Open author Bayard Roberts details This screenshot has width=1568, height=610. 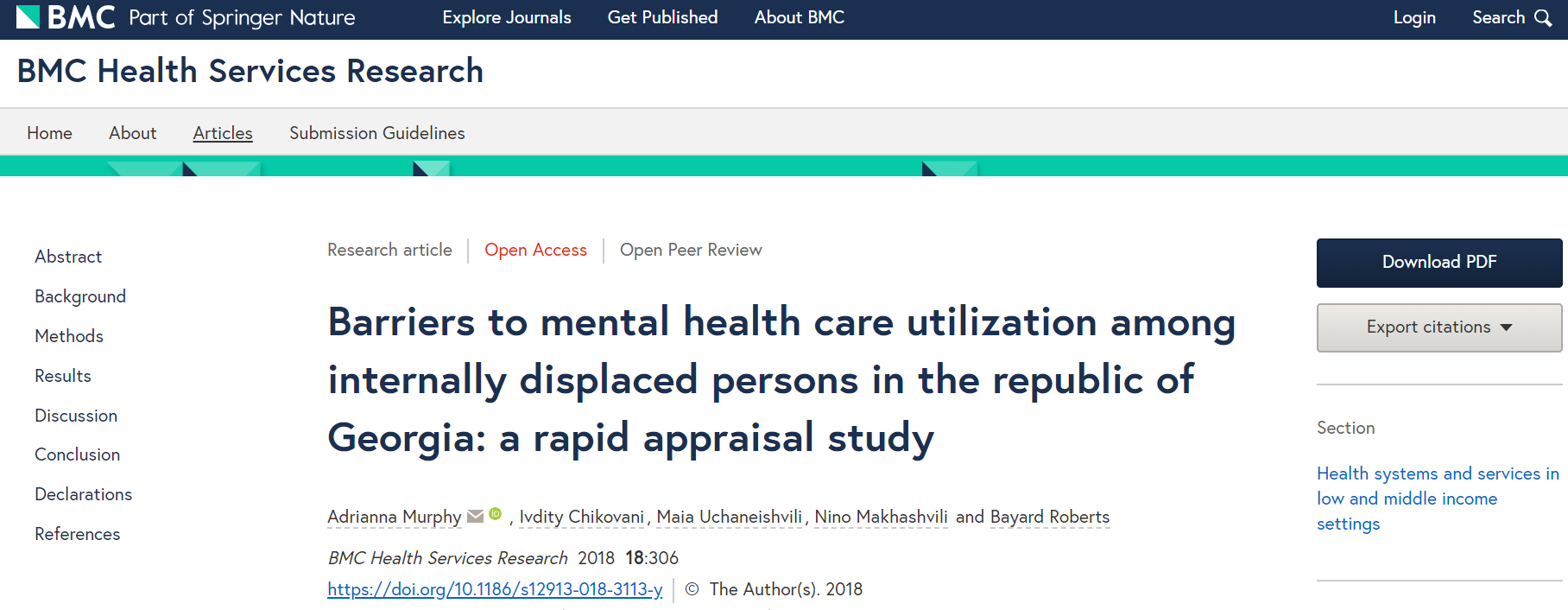click(x=1049, y=517)
